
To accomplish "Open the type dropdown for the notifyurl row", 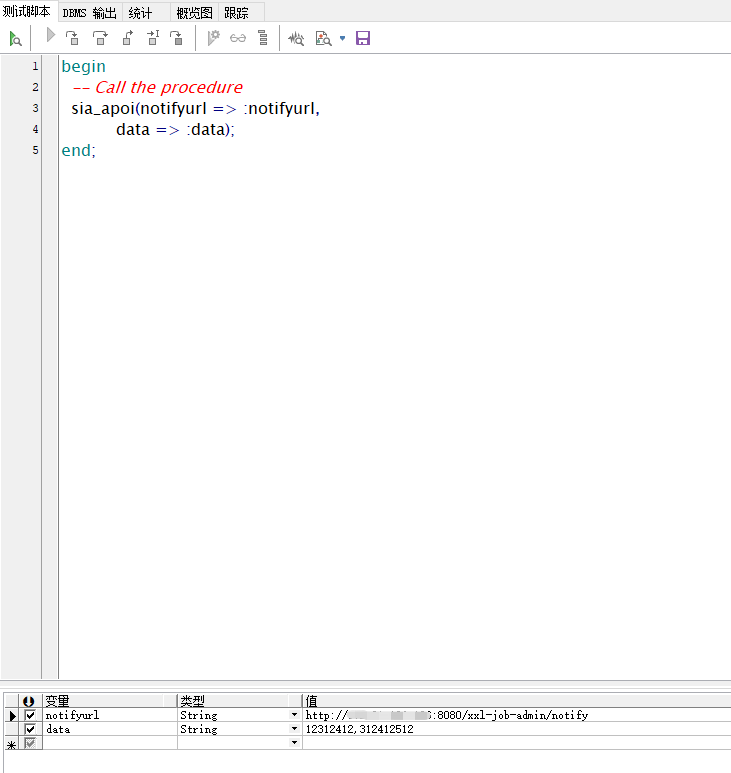I will [294, 715].
